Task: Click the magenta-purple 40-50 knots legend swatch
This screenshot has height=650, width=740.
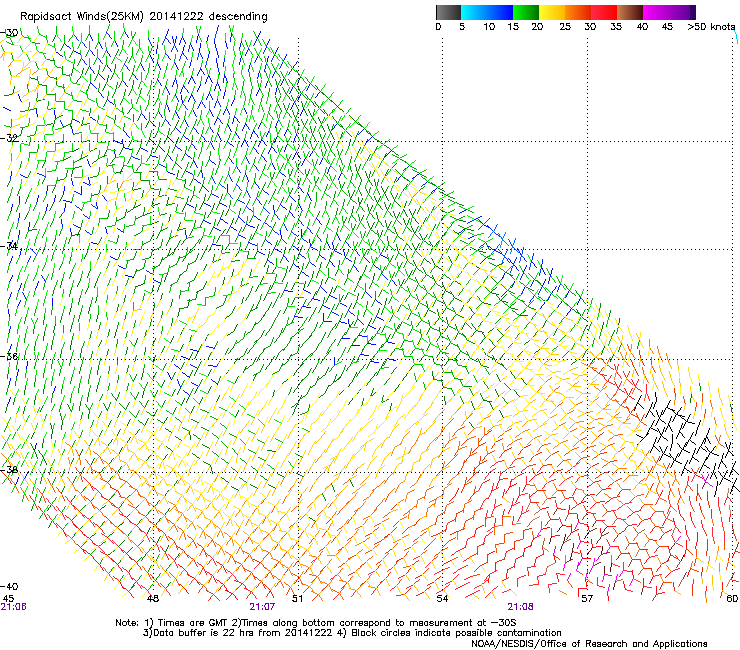Action: point(669,12)
